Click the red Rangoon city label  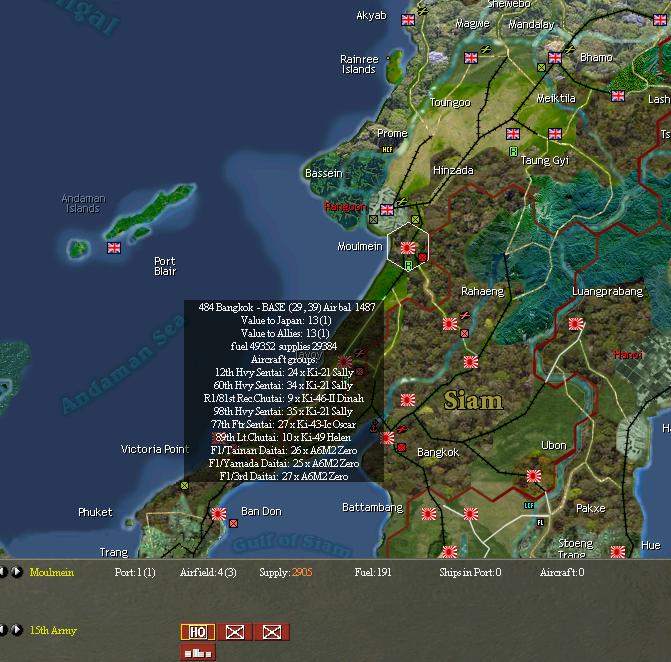point(345,207)
